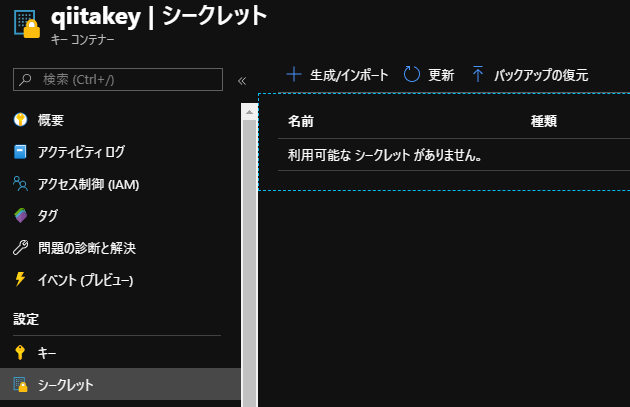Click the イベント lightning bolt icon
The height and width of the screenshot is (407, 630).
tap(20, 279)
